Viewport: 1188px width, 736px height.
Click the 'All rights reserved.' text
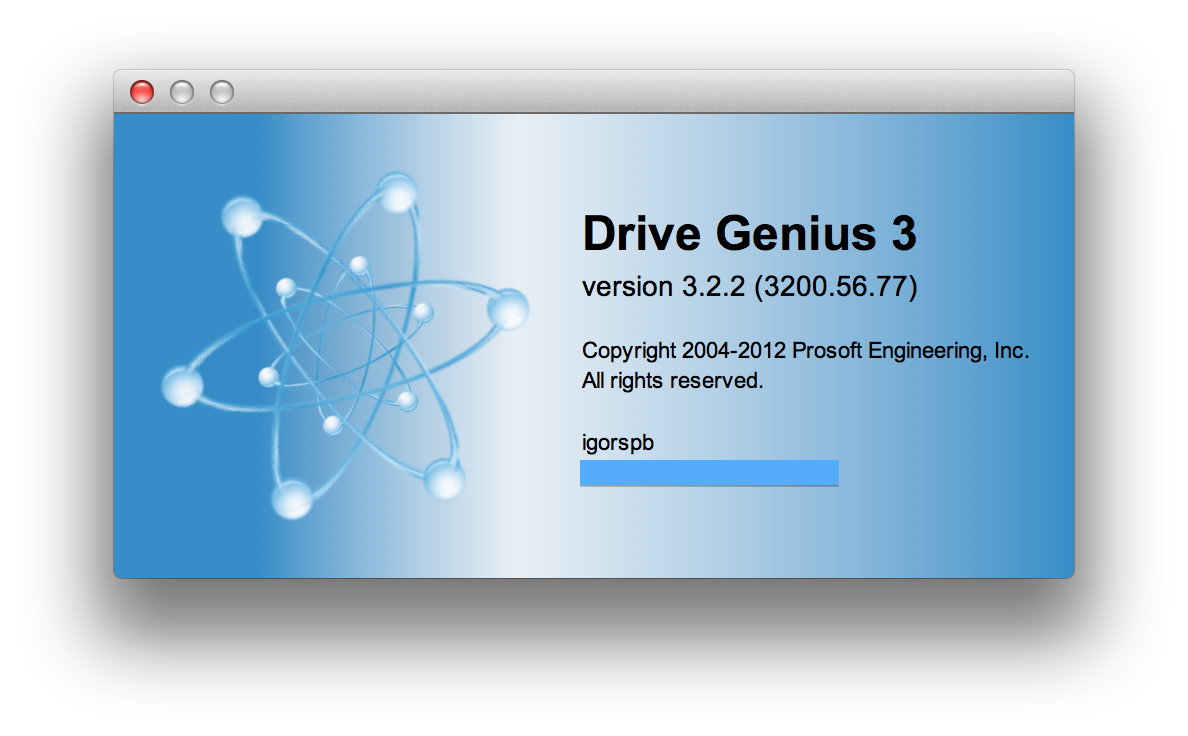coord(672,381)
